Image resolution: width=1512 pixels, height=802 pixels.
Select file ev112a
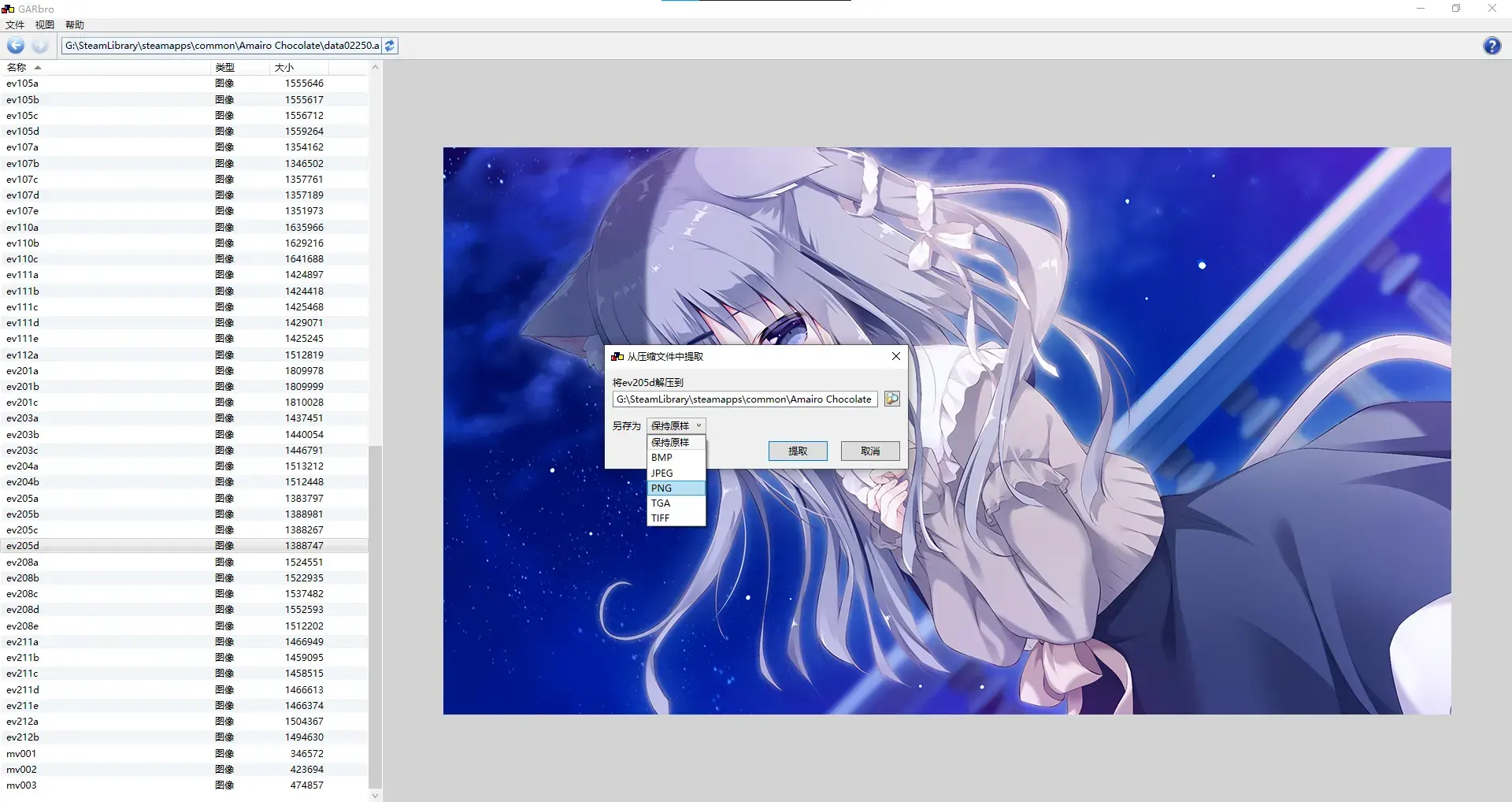point(184,355)
